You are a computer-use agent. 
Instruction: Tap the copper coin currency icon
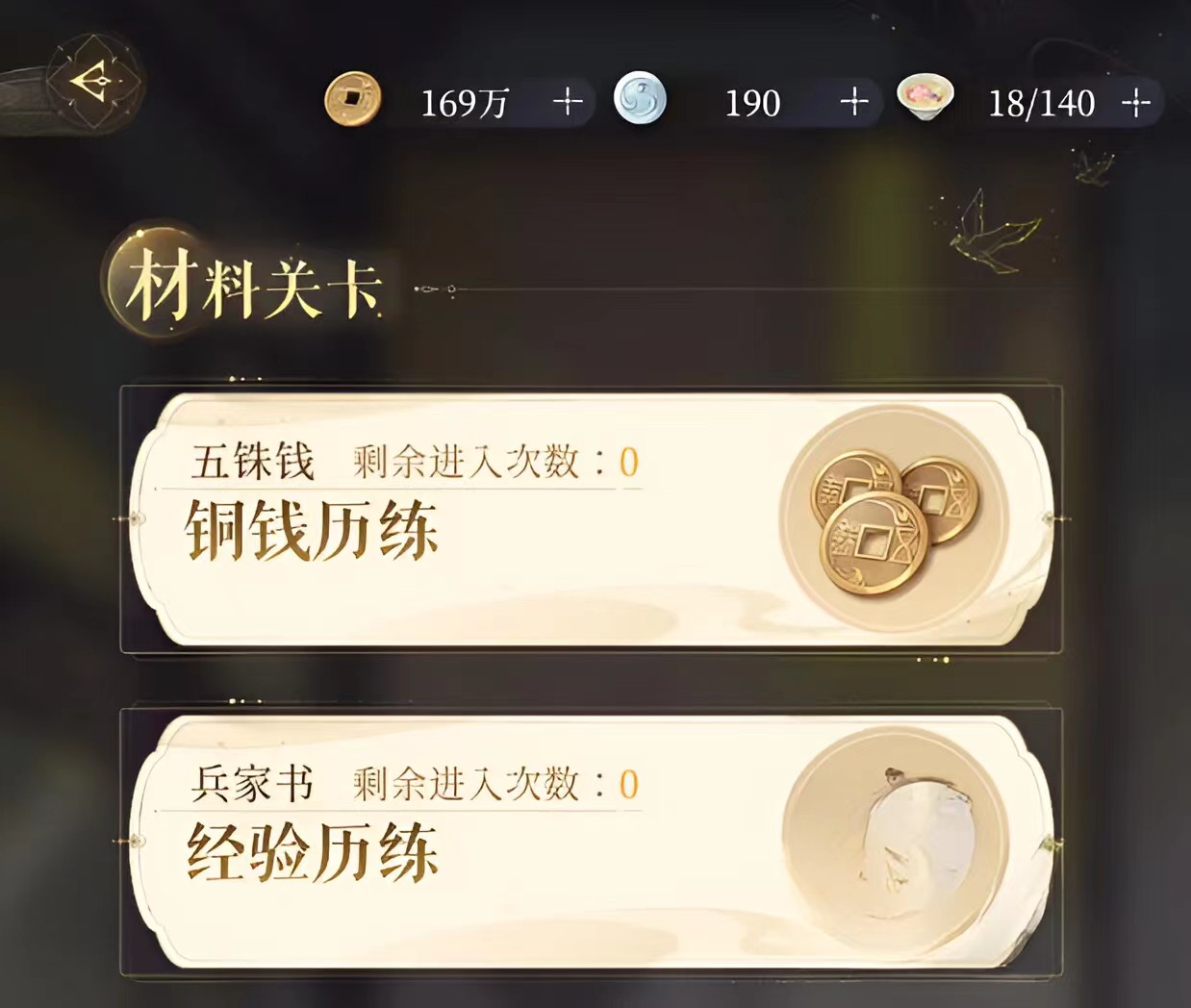pos(352,100)
